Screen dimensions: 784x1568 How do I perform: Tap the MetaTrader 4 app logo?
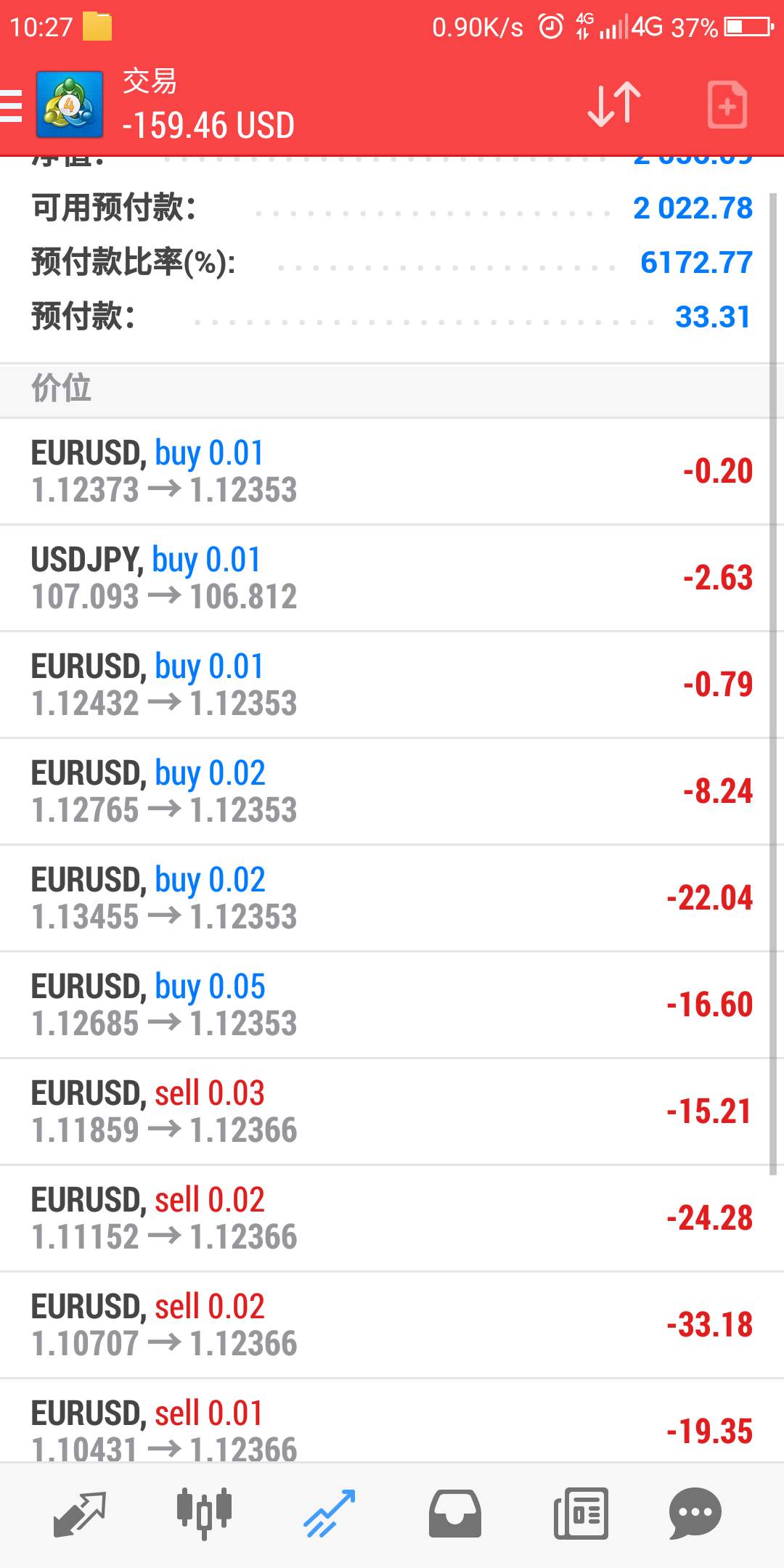pyautogui.click(x=70, y=105)
